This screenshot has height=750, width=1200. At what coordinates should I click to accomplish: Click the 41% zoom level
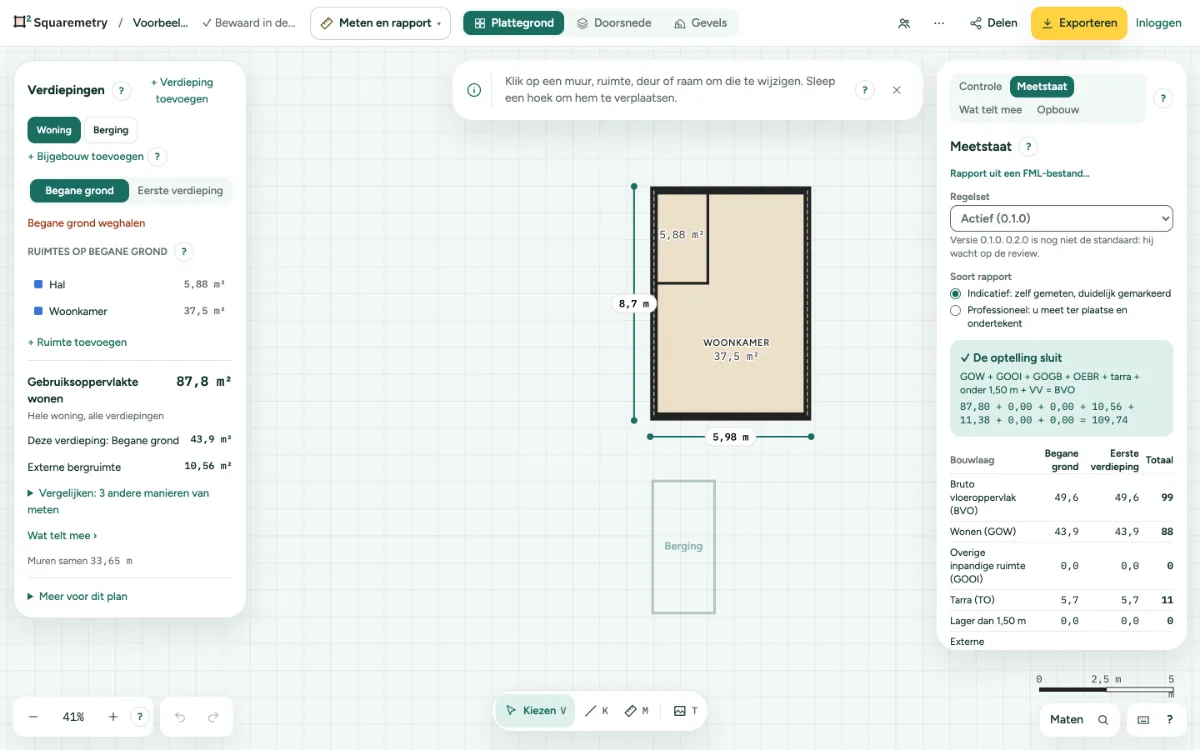pos(73,717)
